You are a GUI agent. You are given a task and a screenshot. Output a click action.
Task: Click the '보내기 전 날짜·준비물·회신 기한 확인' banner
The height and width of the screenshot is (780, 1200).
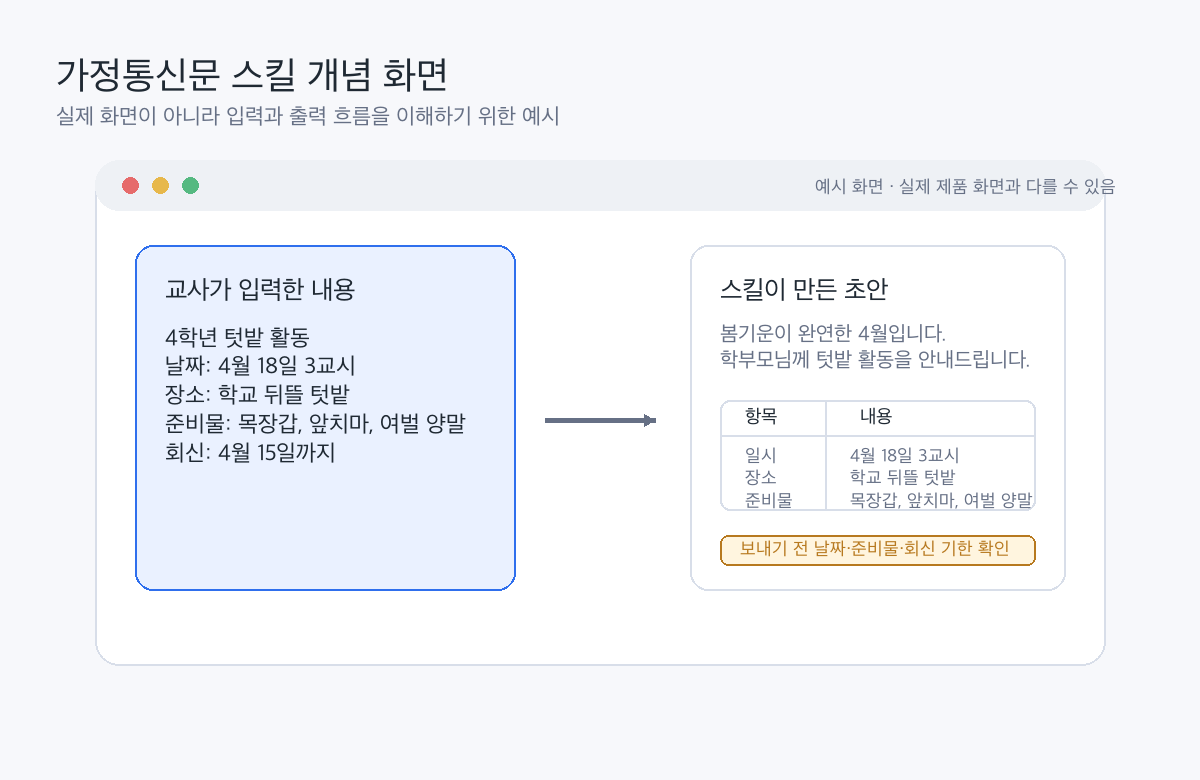pyautogui.click(x=878, y=550)
